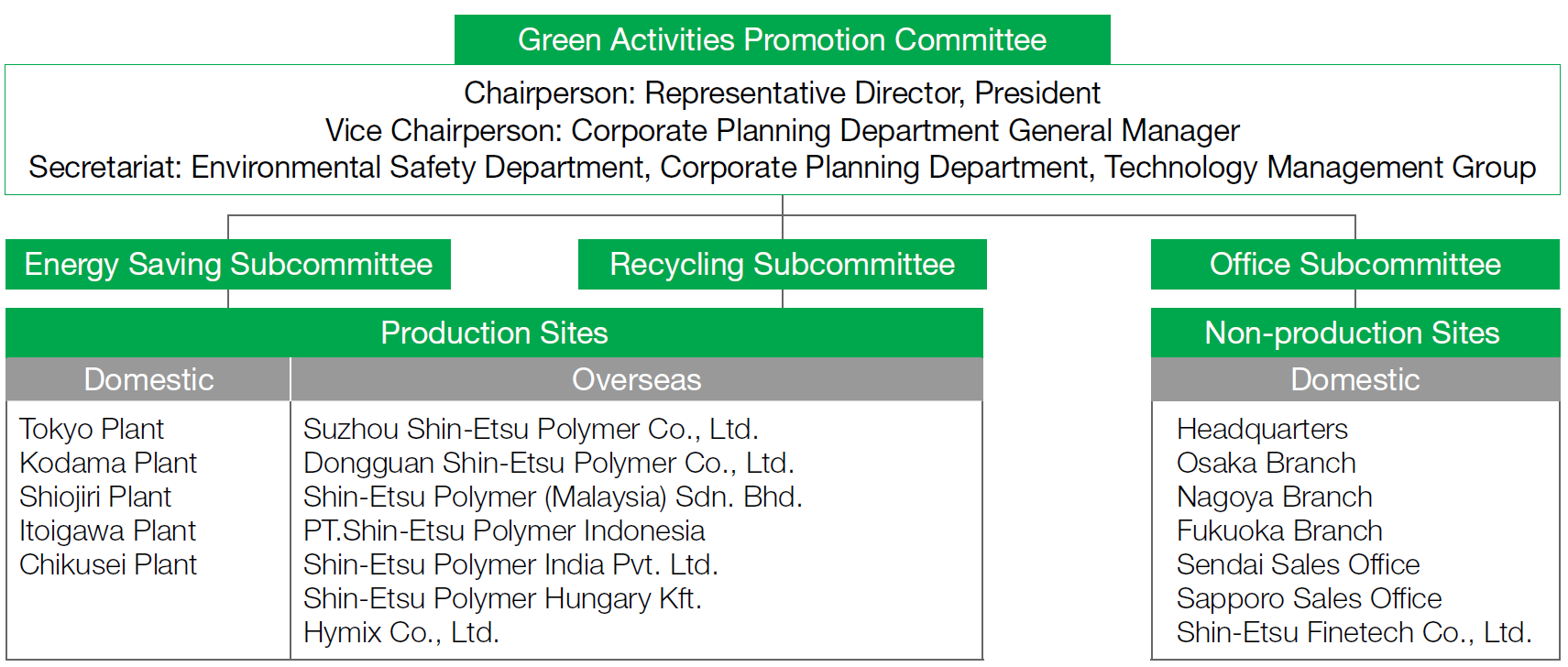Click the Green Activities Promotion Committee header

782,39
